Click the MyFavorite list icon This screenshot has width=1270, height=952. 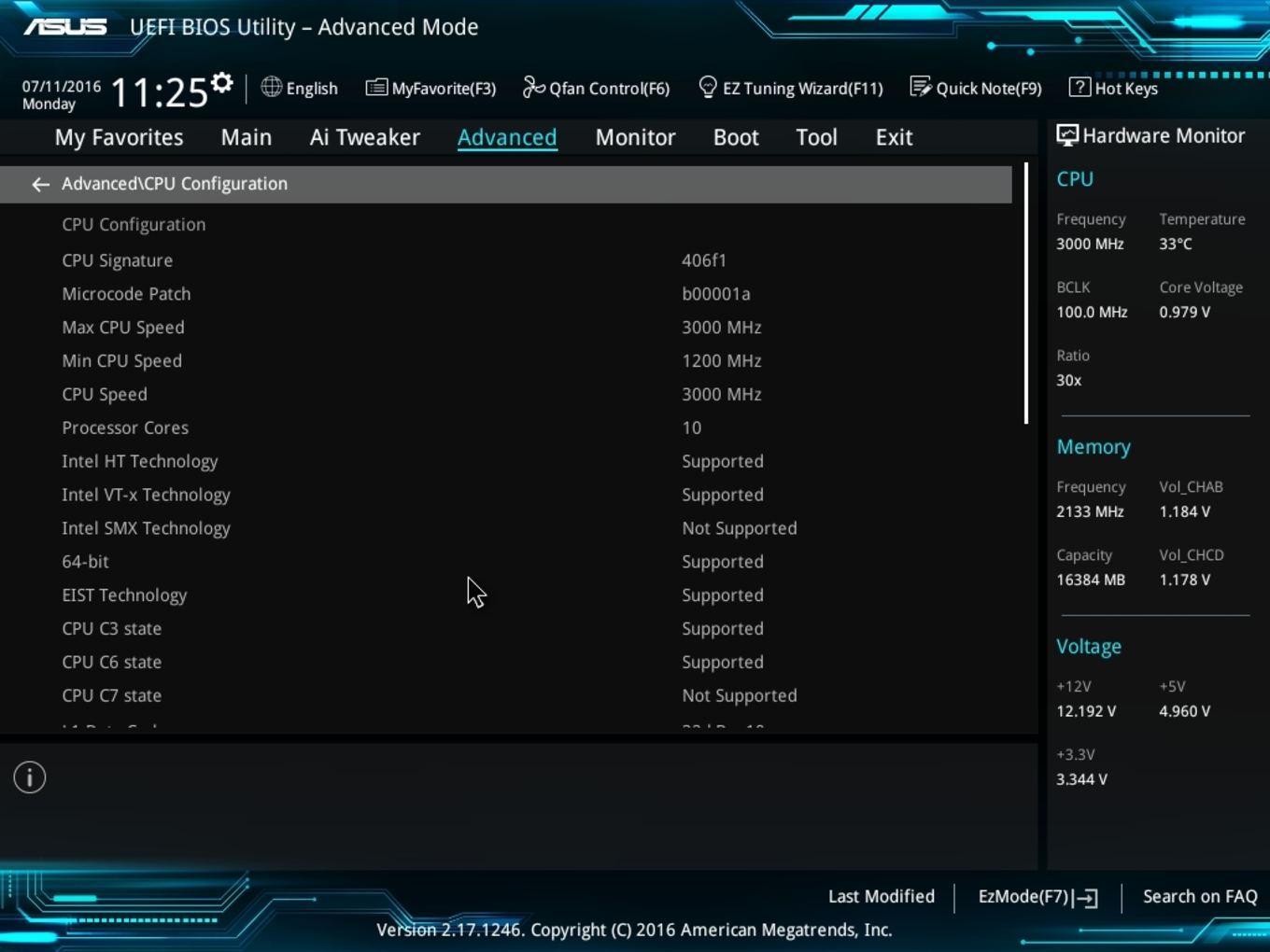click(x=376, y=88)
